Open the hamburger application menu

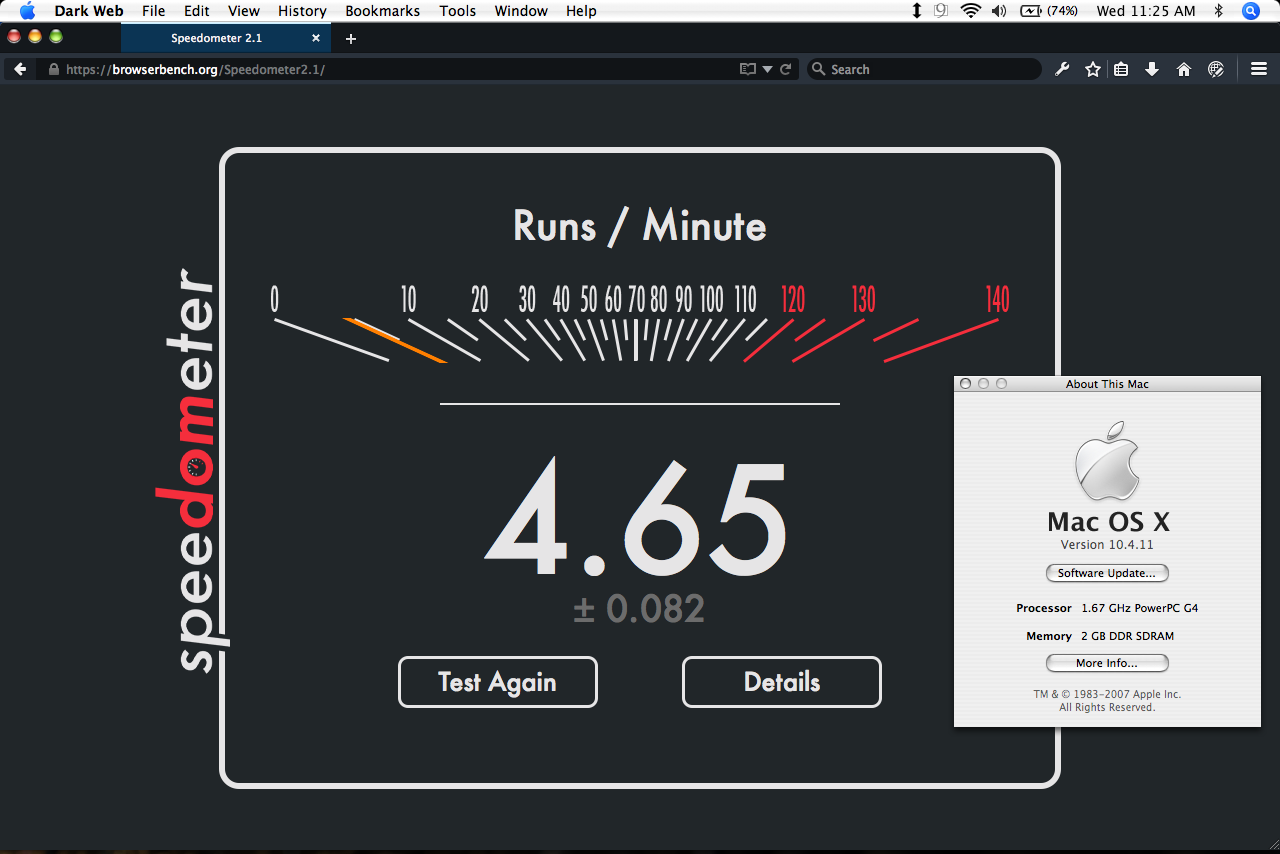[1259, 69]
